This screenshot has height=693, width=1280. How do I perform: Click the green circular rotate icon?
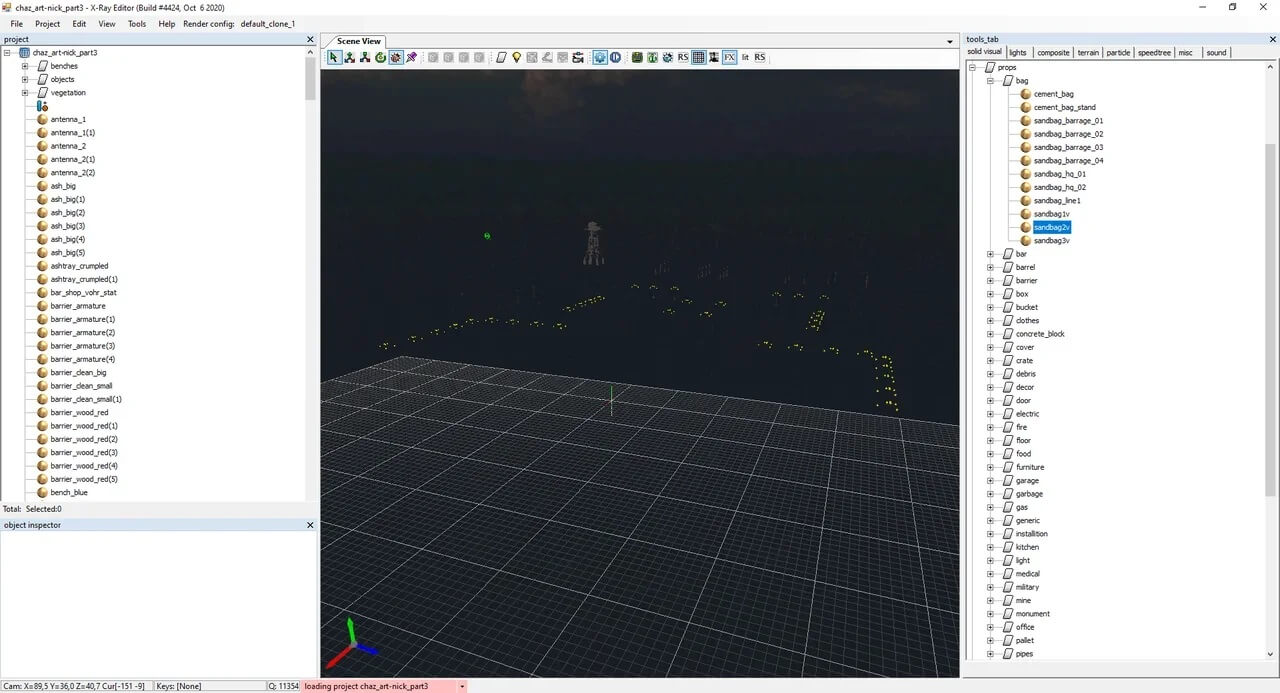[380, 58]
